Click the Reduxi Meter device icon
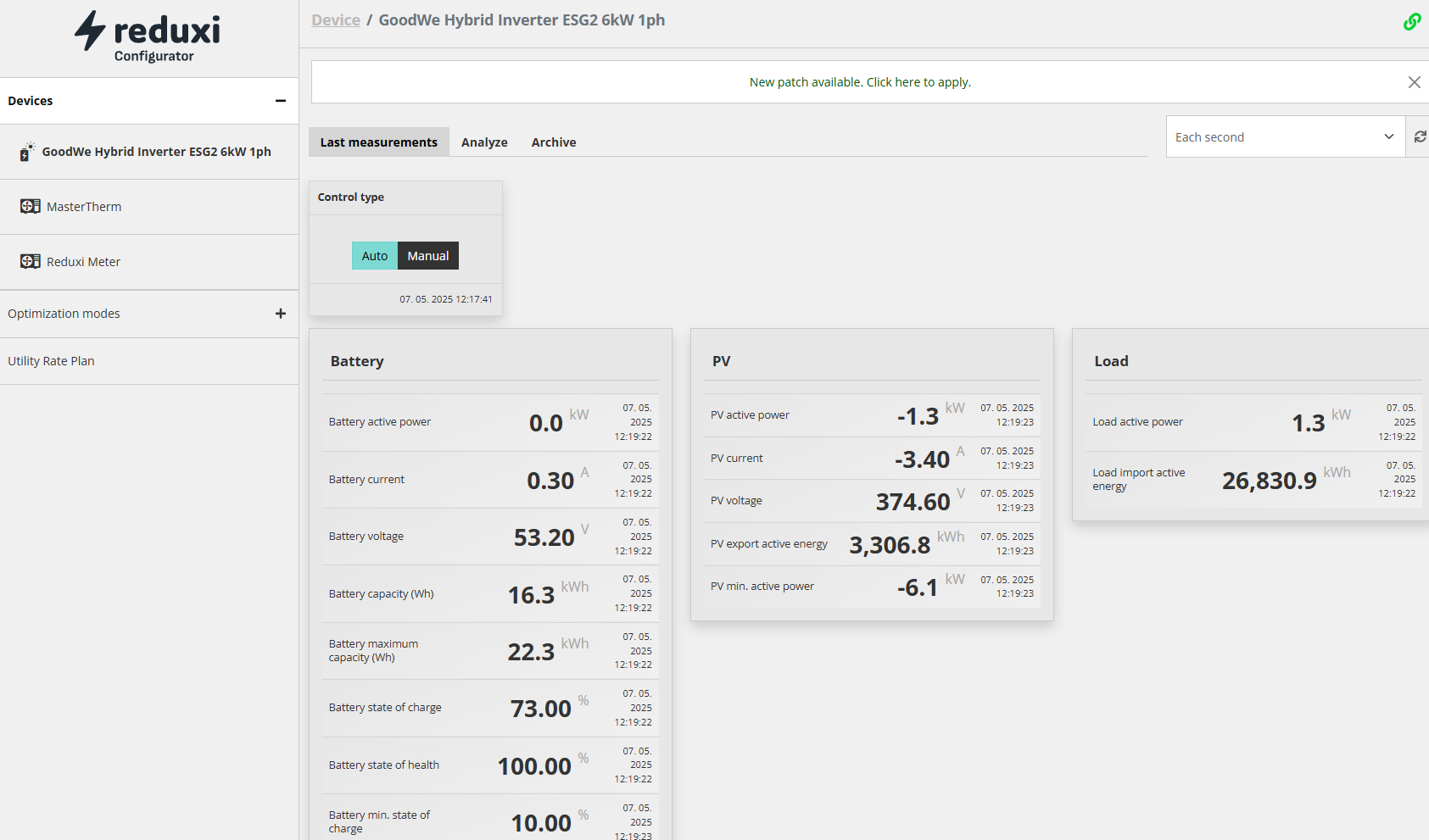1429x840 pixels. (31, 261)
